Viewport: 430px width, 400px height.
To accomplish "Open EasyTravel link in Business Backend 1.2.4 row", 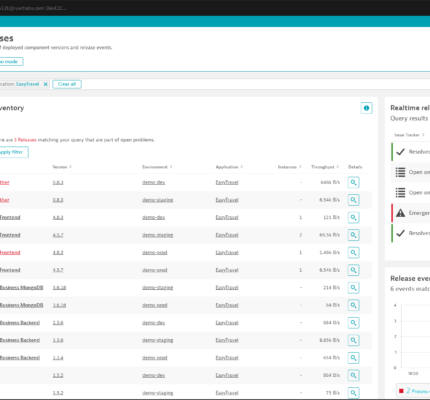I will click(x=227, y=358).
